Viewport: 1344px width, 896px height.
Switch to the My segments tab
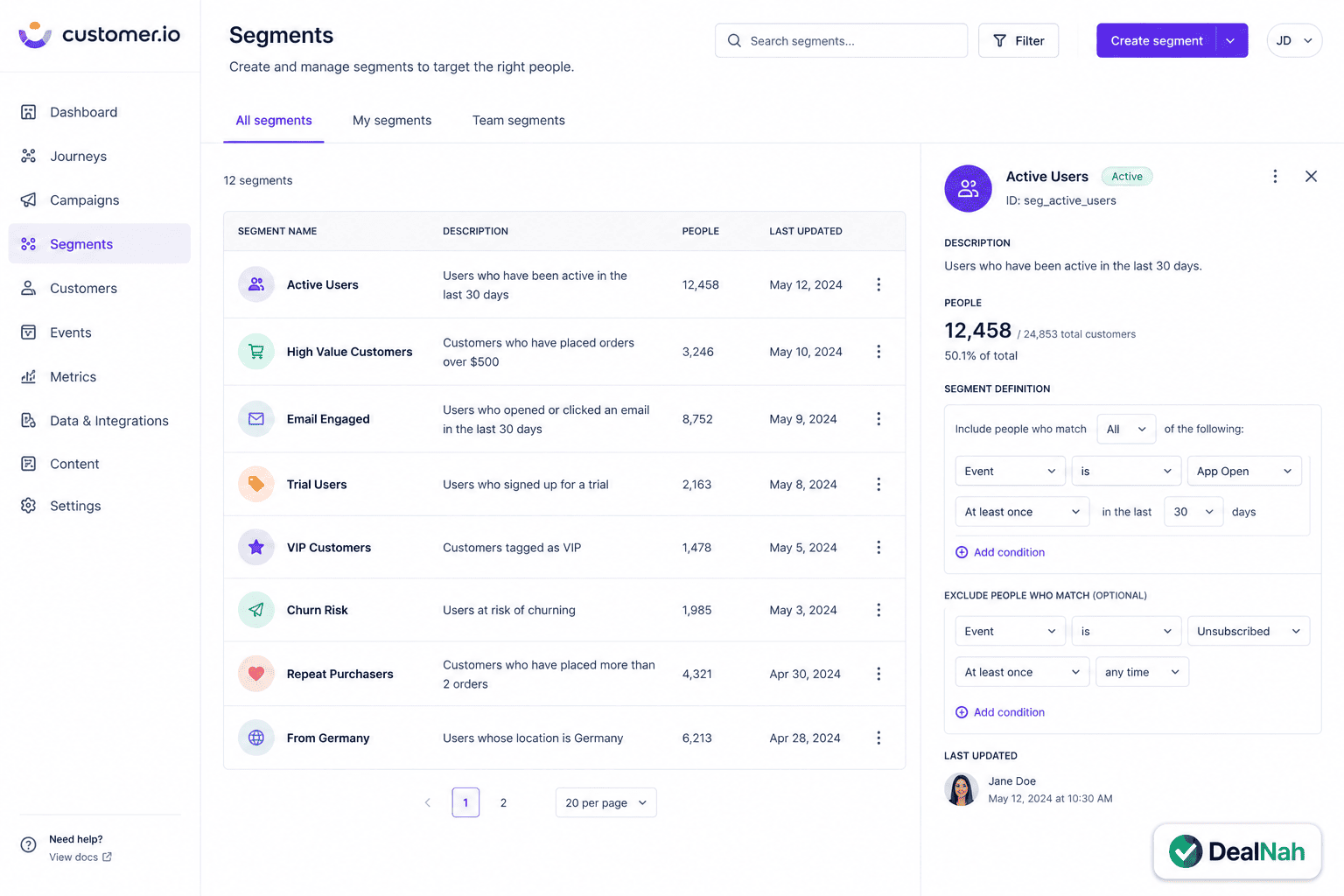tap(392, 121)
